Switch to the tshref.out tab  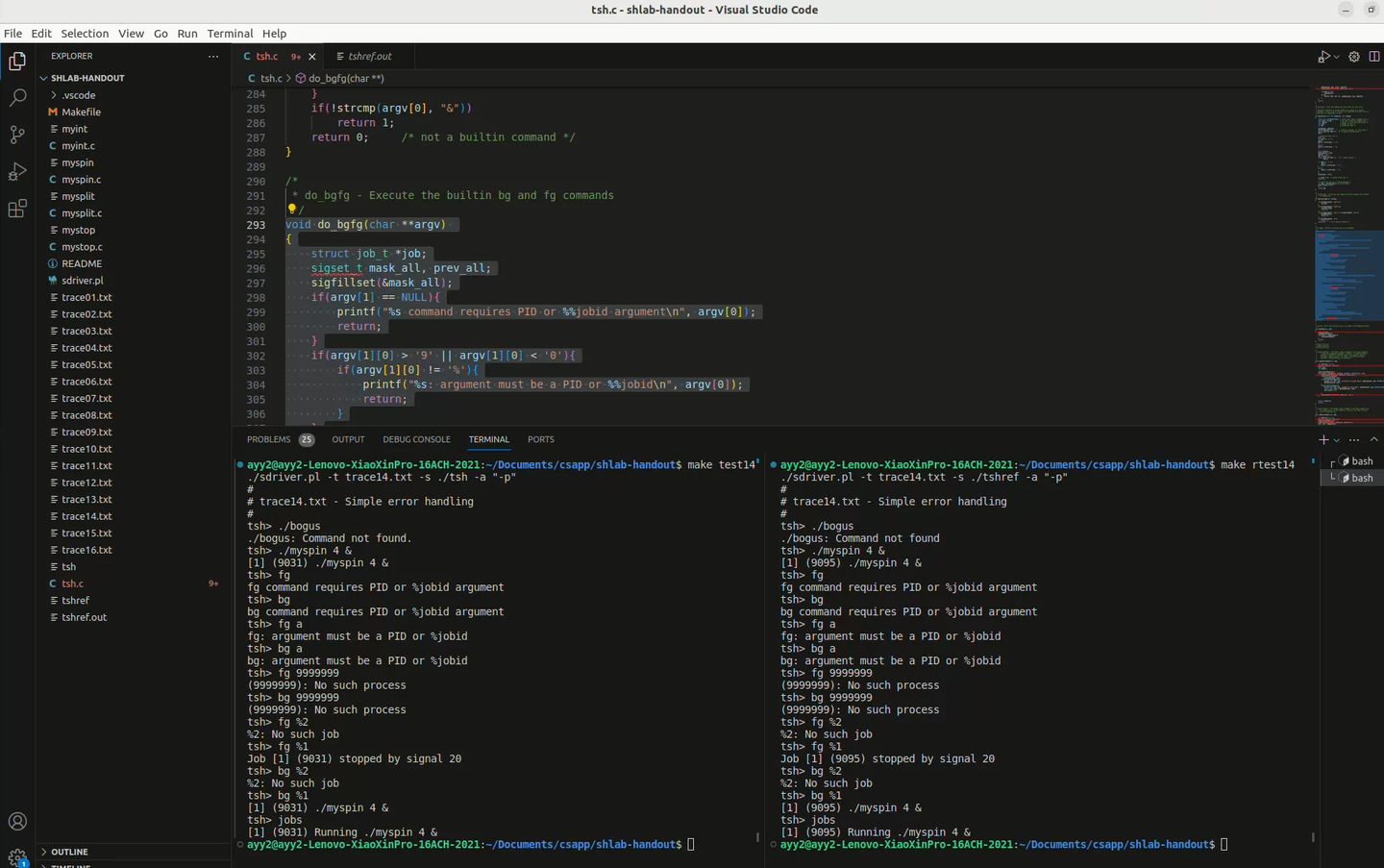[x=370, y=56]
